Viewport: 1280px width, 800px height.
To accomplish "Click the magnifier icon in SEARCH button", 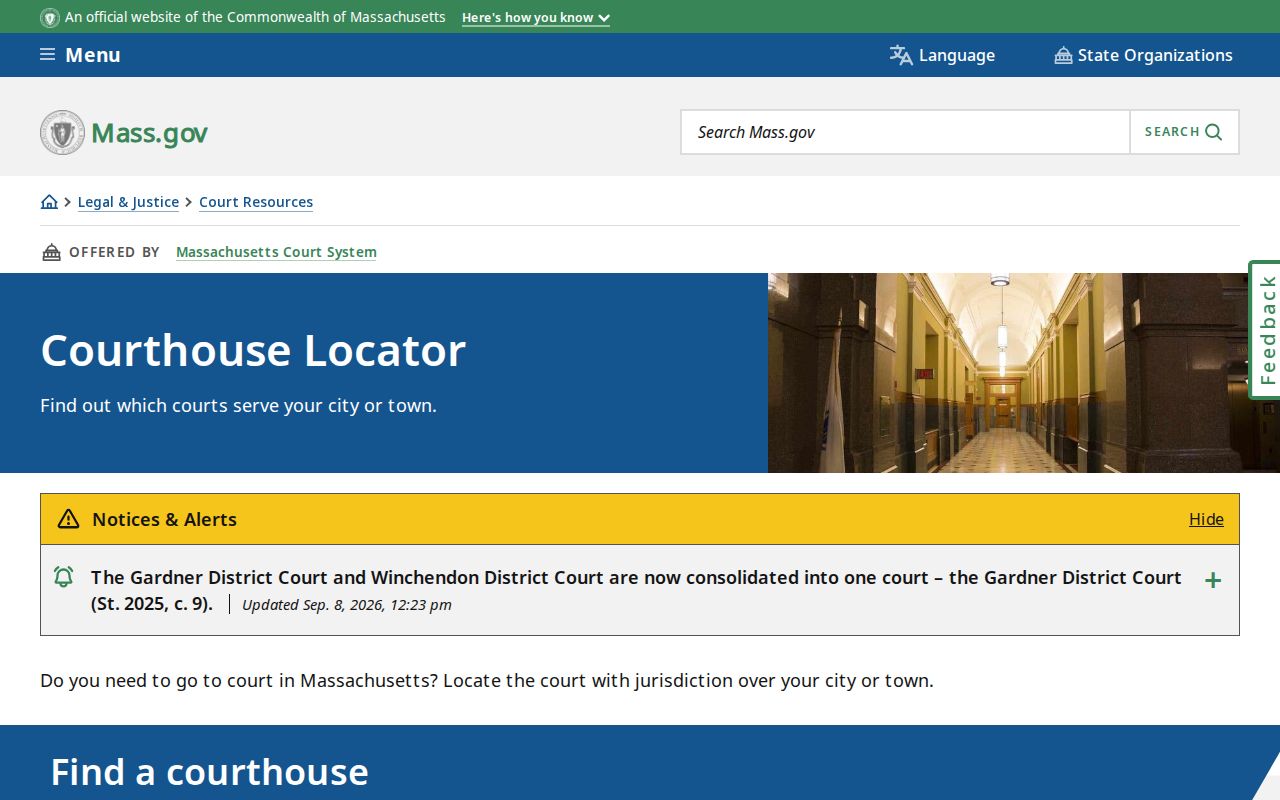I will [1214, 132].
